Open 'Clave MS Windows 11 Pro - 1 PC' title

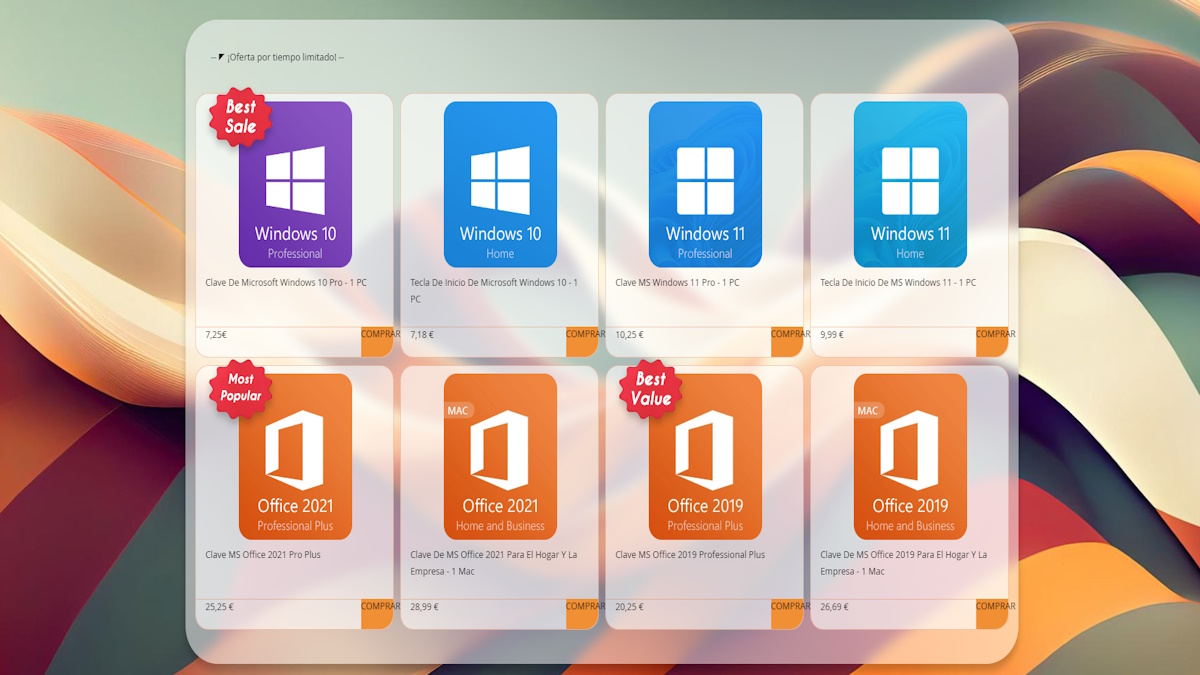click(677, 283)
